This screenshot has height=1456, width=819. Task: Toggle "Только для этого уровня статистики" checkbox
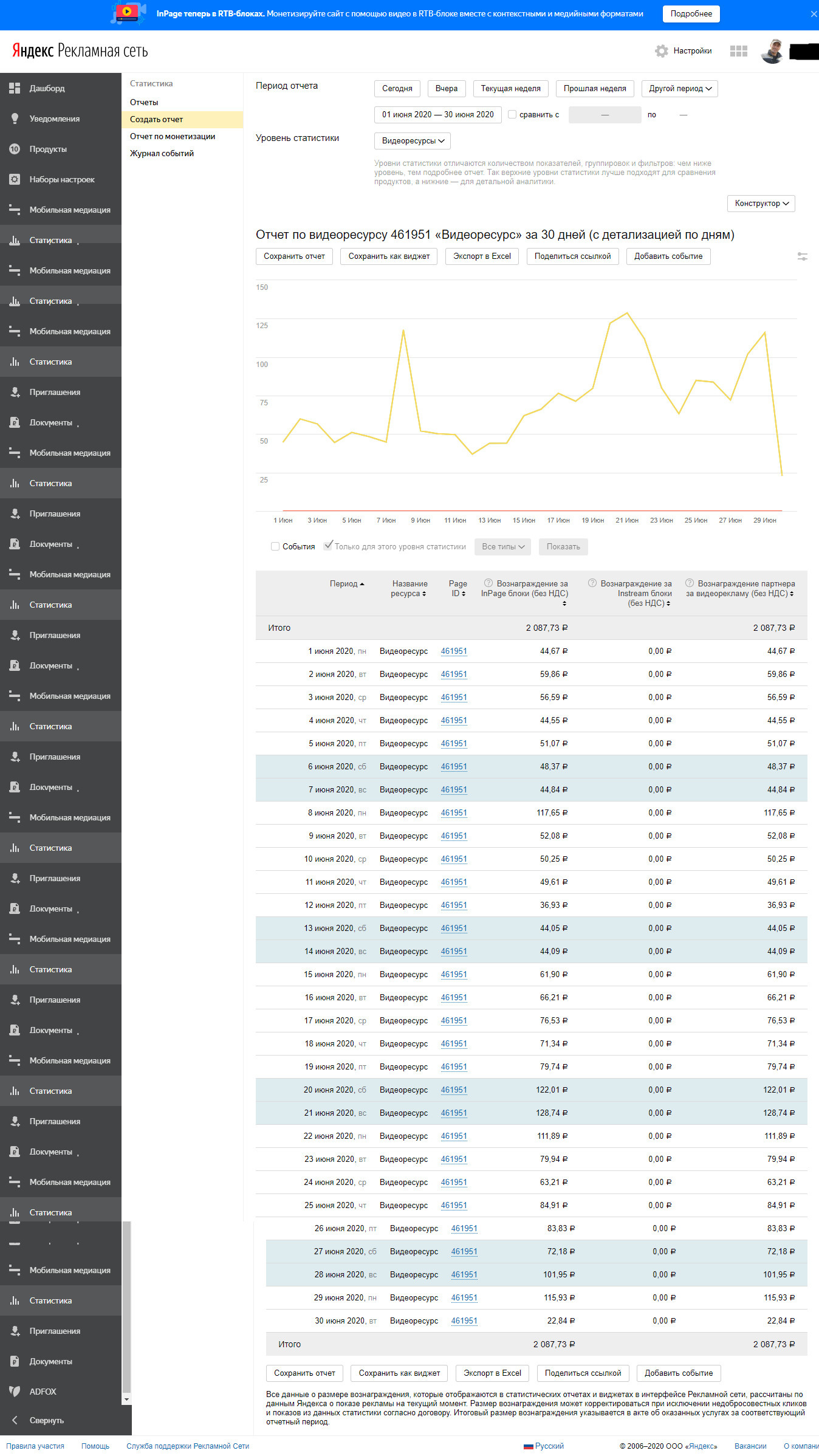[x=328, y=545]
